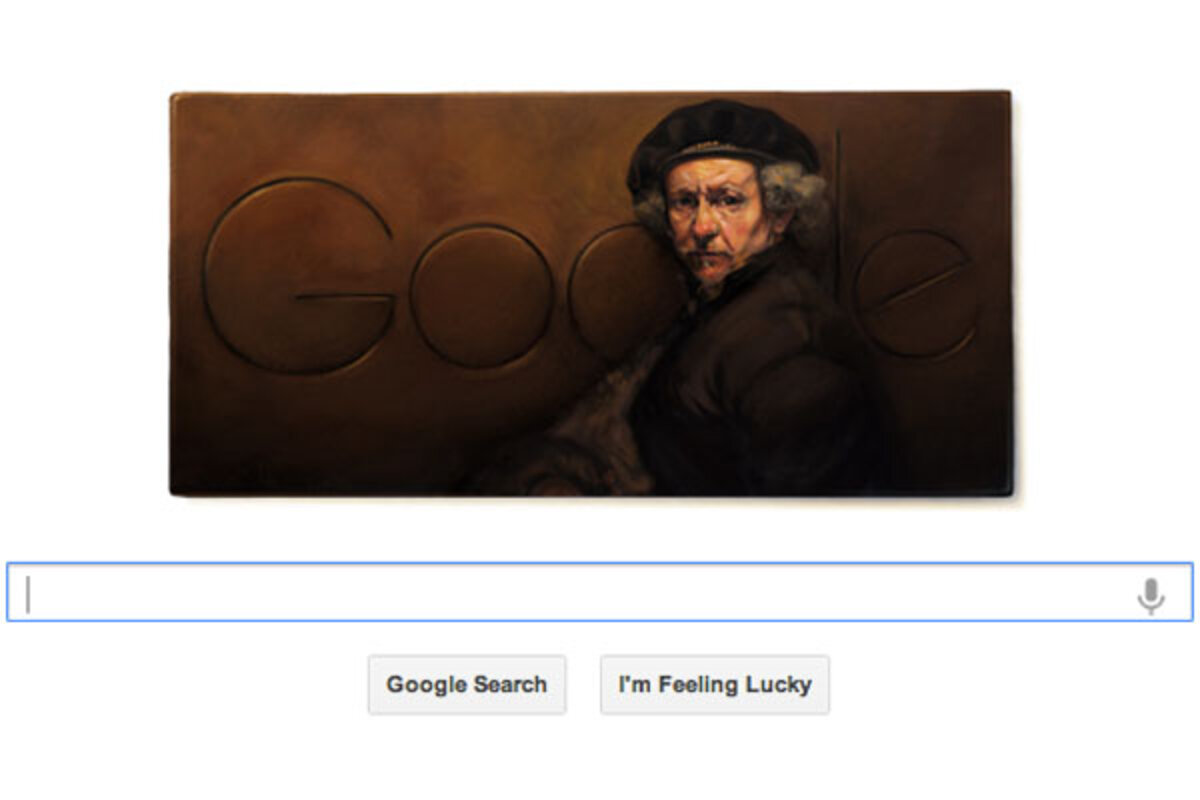Viewport: 1200px width, 800px height.
Task: Click the blinking cursor in the search box
Action: [x=28, y=594]
